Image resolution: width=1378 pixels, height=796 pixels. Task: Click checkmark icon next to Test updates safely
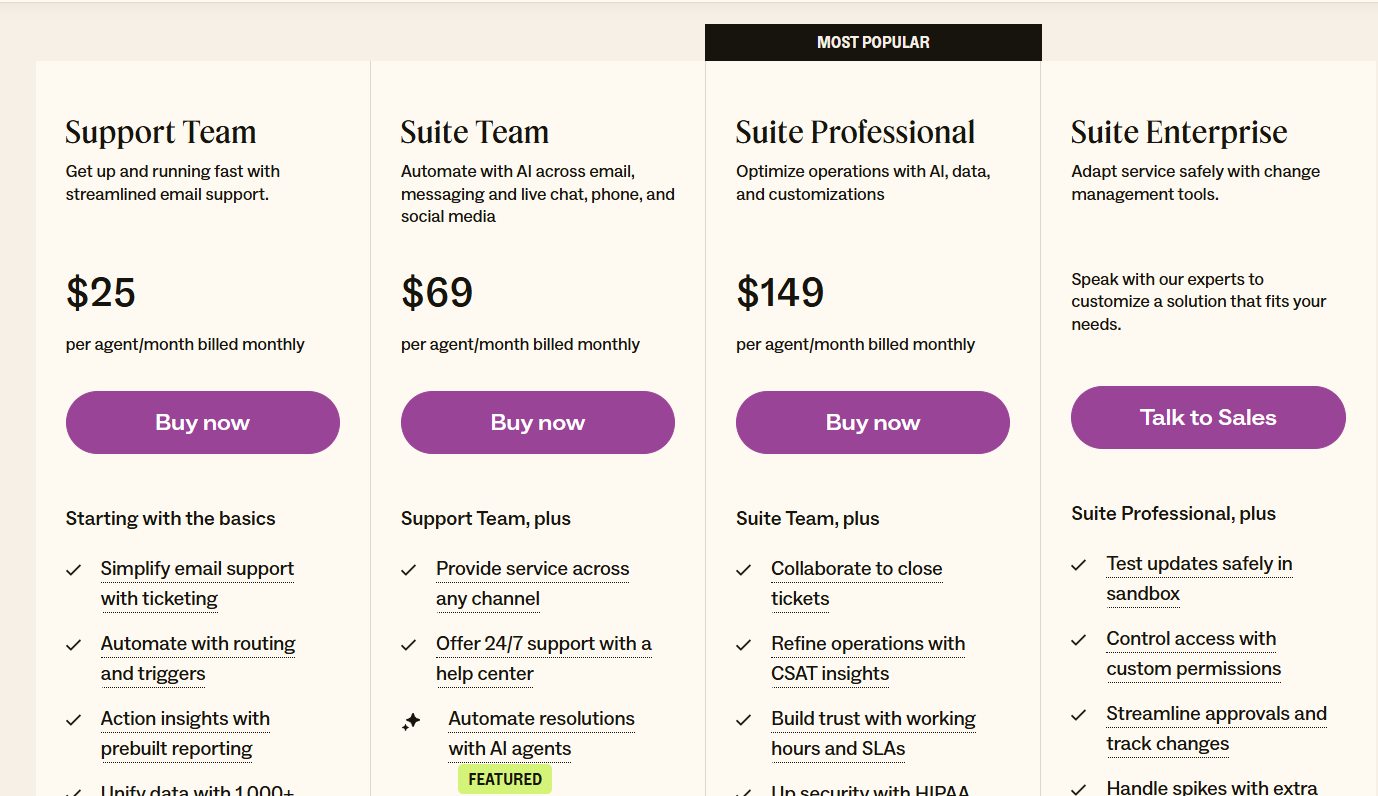1079,565
